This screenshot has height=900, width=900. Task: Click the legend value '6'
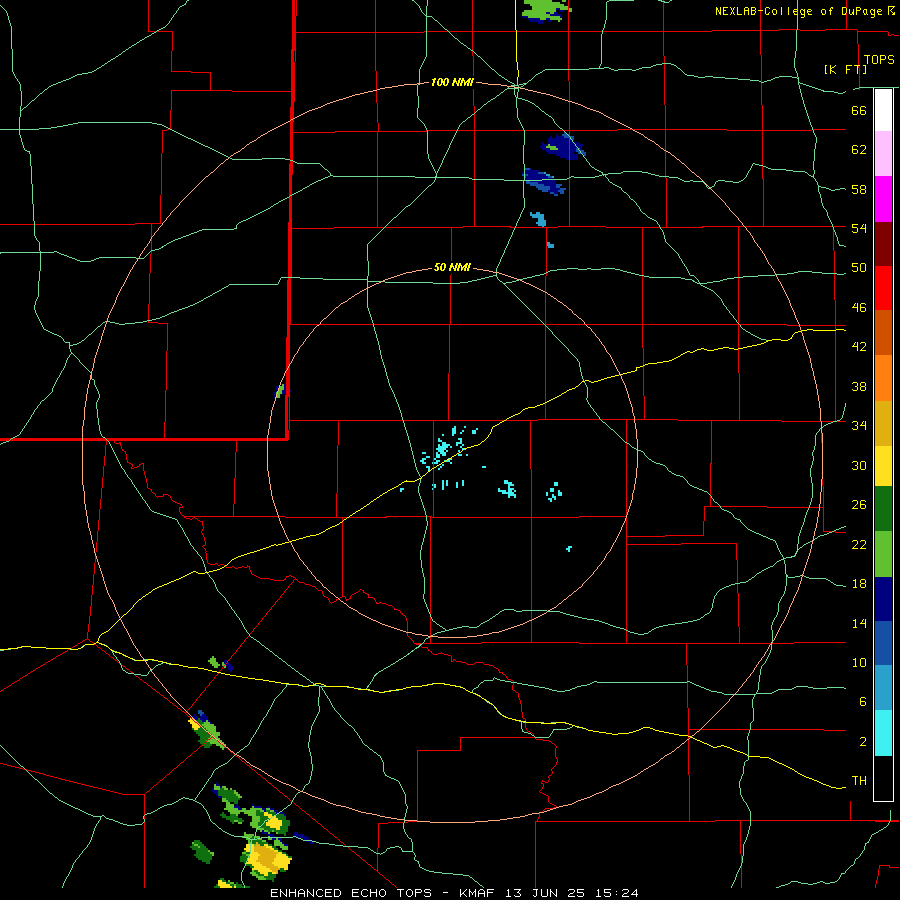863,702
